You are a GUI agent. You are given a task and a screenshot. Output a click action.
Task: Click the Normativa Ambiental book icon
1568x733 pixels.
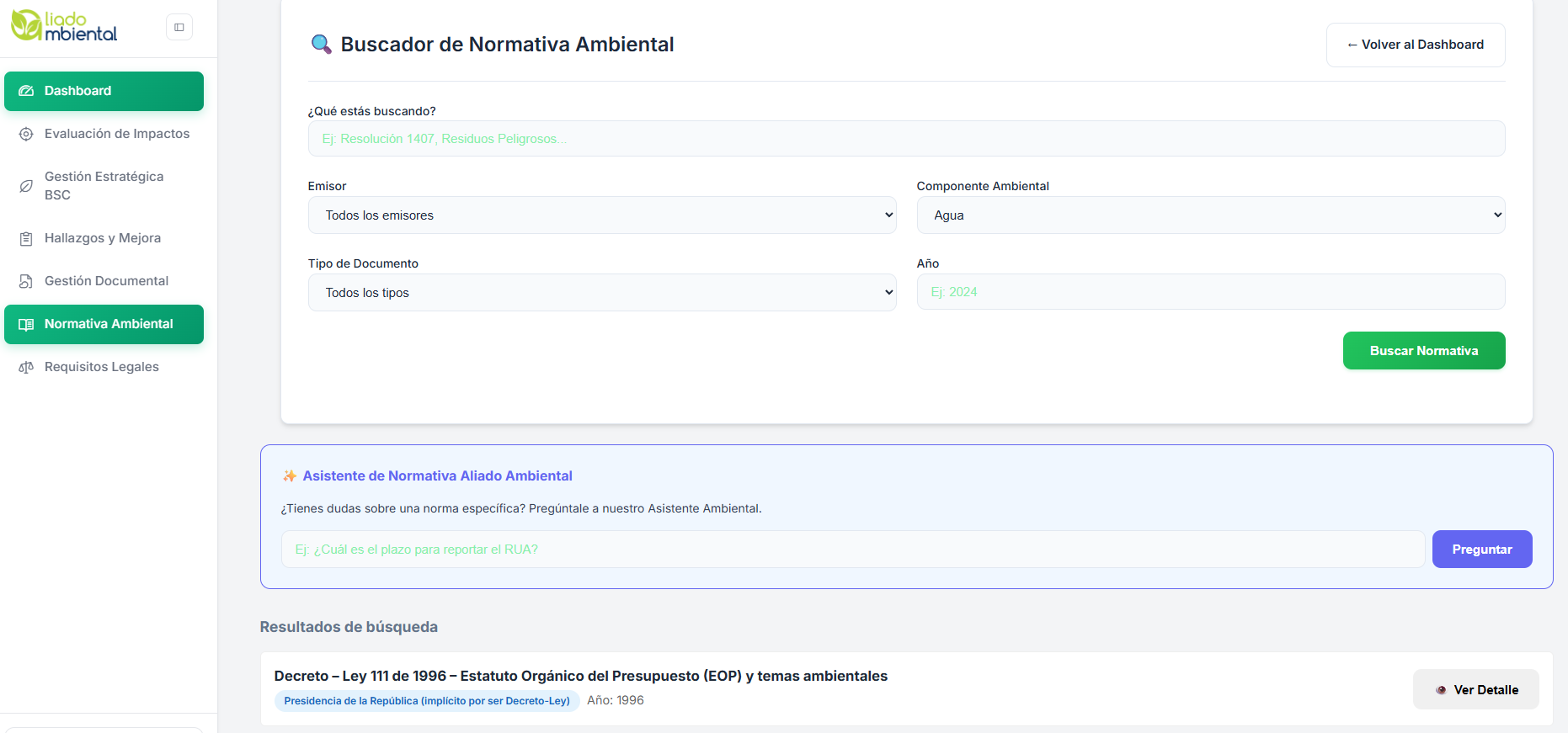(26, 325)
